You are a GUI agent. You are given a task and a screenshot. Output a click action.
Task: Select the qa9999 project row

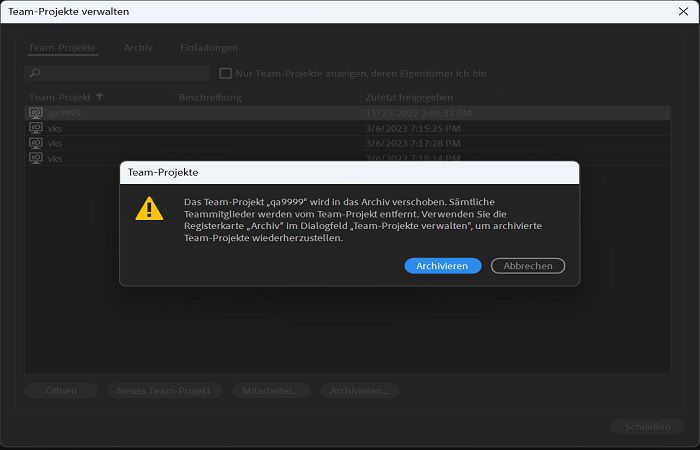pyautogui.click(x=347, y=113)
